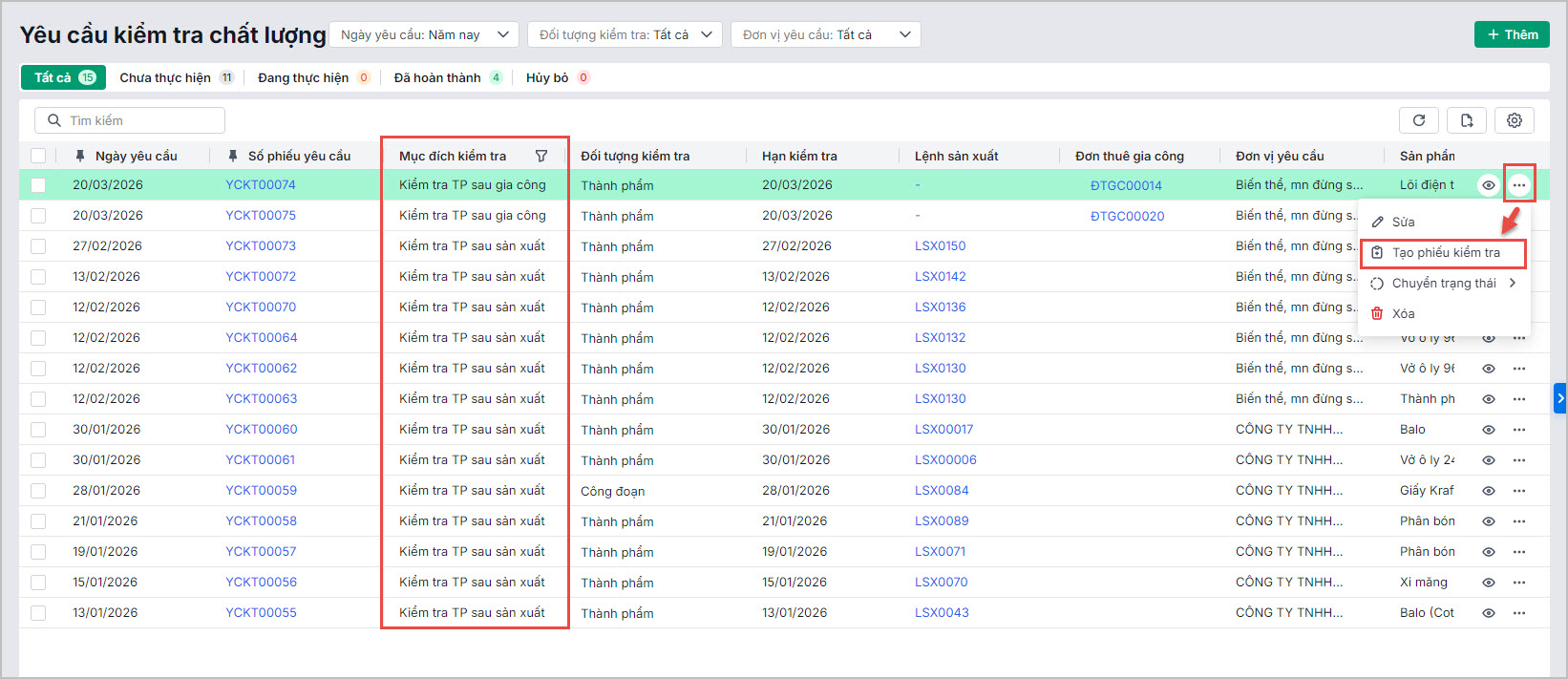Click the green Thêm button
The height and width of the screenshot is (679, 1568).
(x=1511, y=34)
